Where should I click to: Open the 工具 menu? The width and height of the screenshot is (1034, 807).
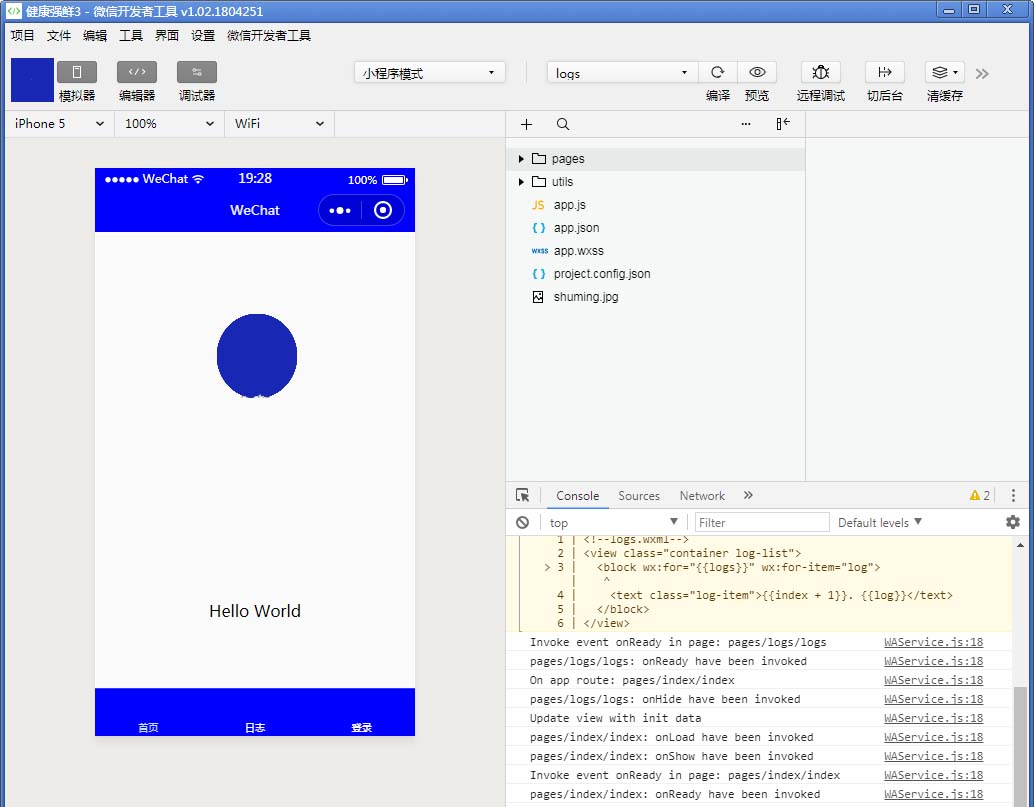pyautogui.click(x=131, y=35)
